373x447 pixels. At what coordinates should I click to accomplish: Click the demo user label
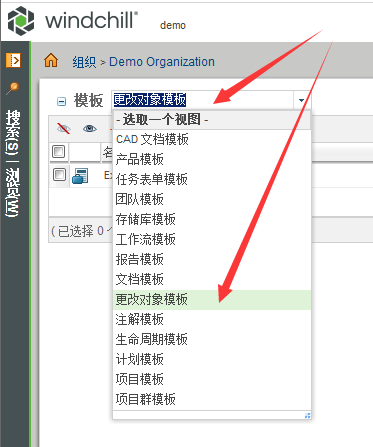173,25
